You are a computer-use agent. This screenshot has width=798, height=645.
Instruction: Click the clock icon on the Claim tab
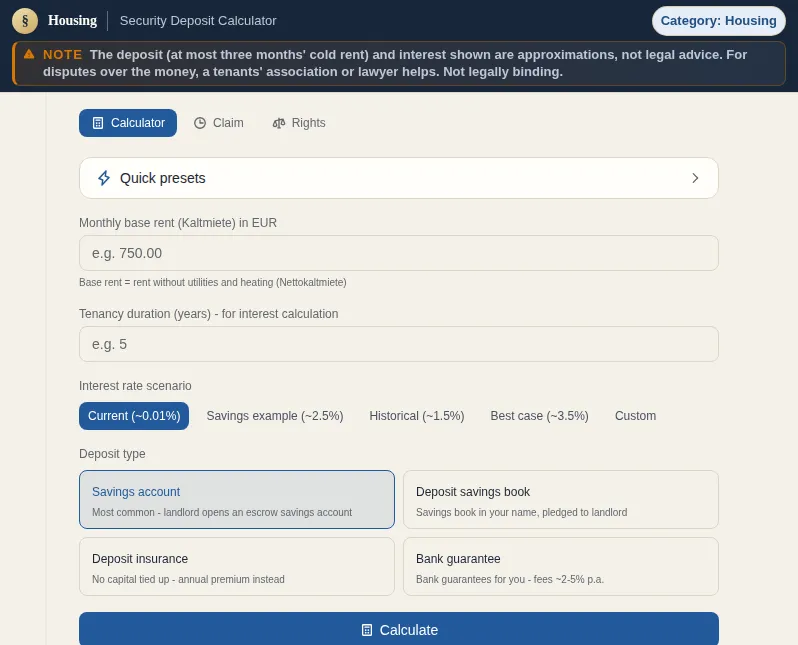200,123
